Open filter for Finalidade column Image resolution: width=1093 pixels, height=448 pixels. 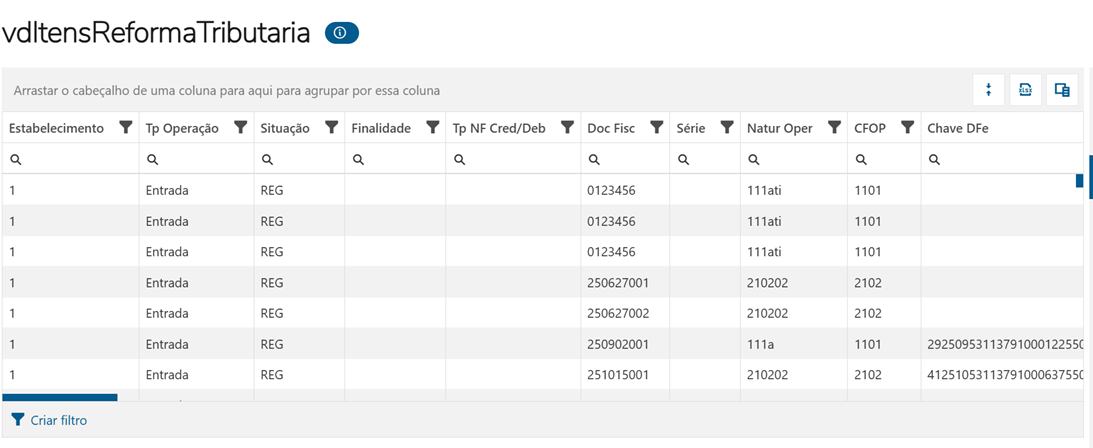pos(433,128)
